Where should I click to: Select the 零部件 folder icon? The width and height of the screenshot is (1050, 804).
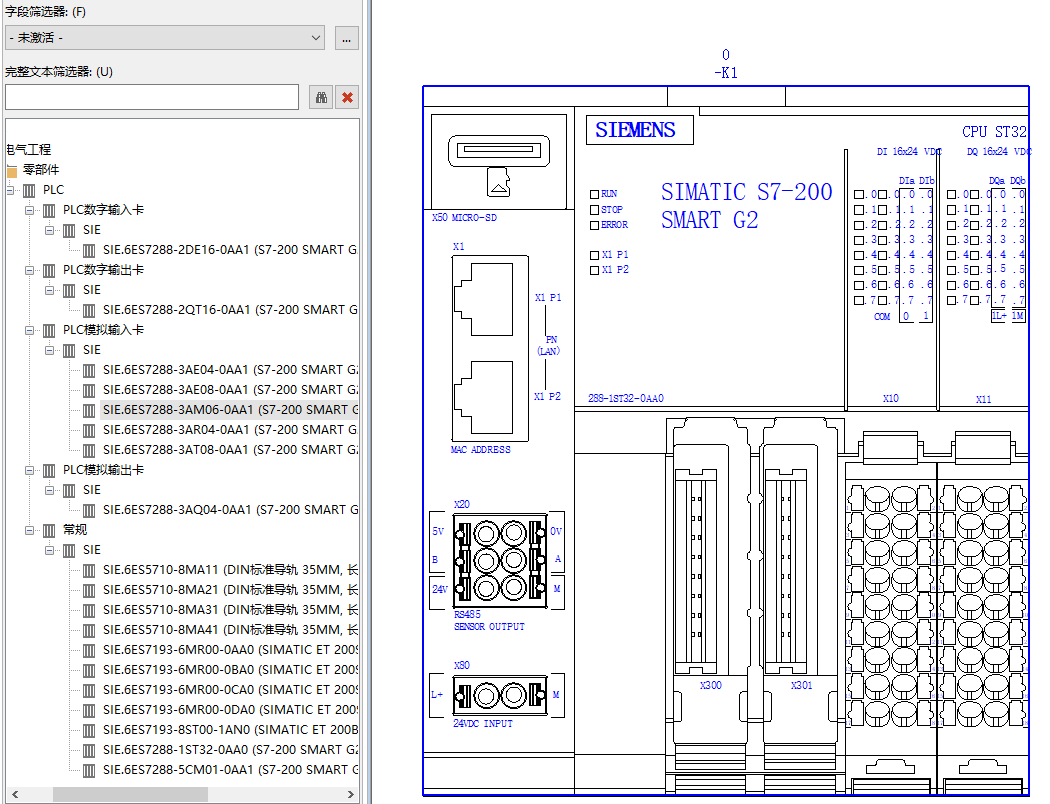[x=11, y=170]
